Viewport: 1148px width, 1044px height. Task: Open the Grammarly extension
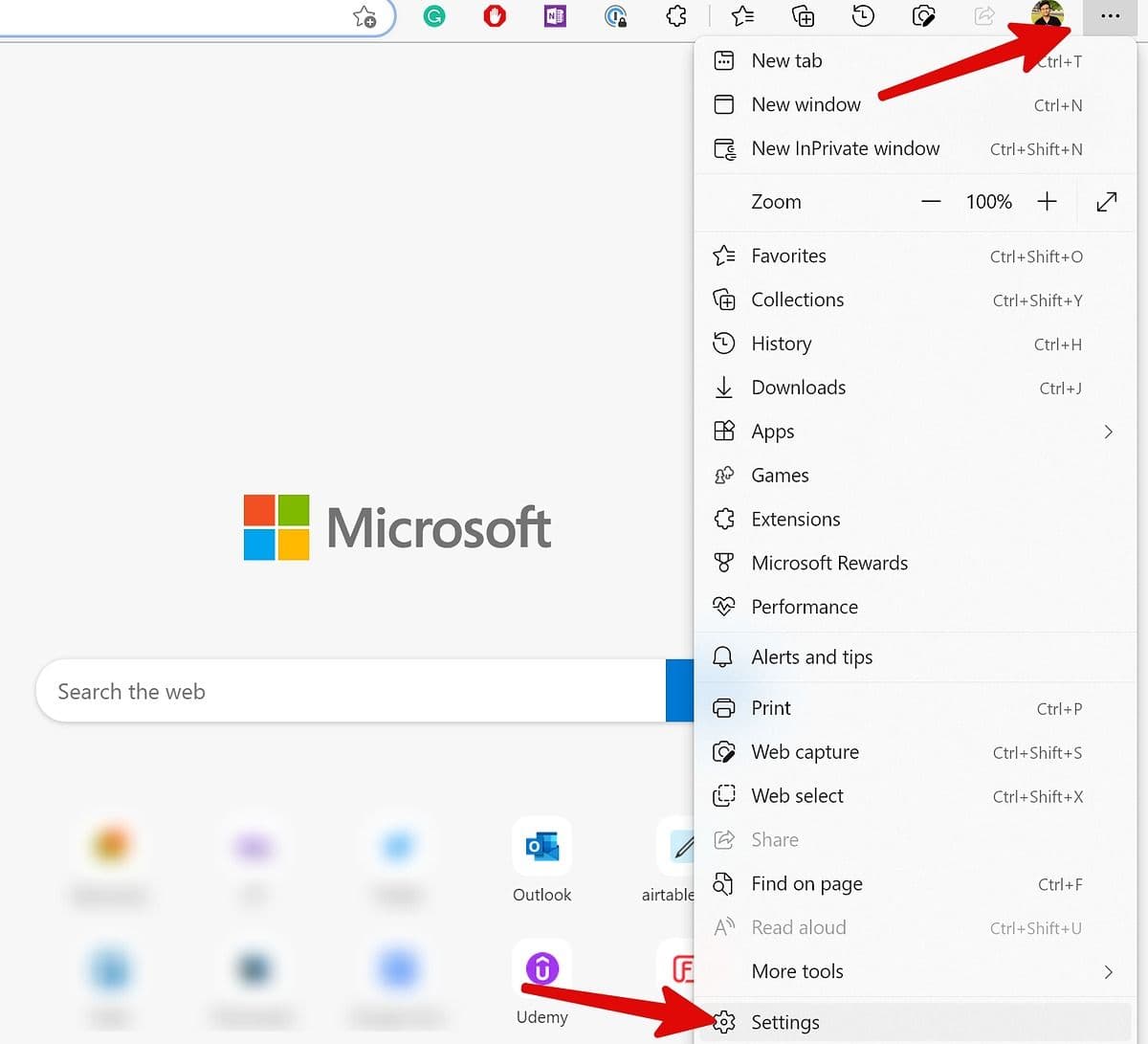click(x=434, y=16)
